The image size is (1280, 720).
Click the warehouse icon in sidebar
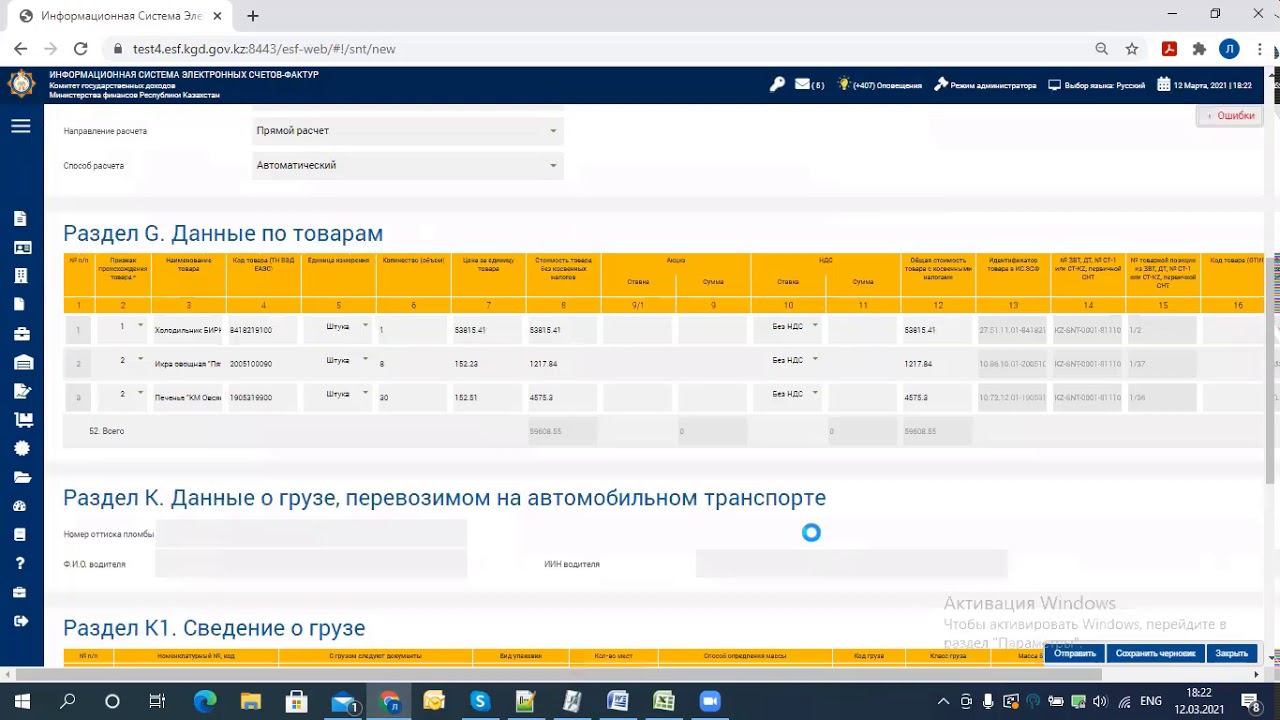[x=21, y=362]
